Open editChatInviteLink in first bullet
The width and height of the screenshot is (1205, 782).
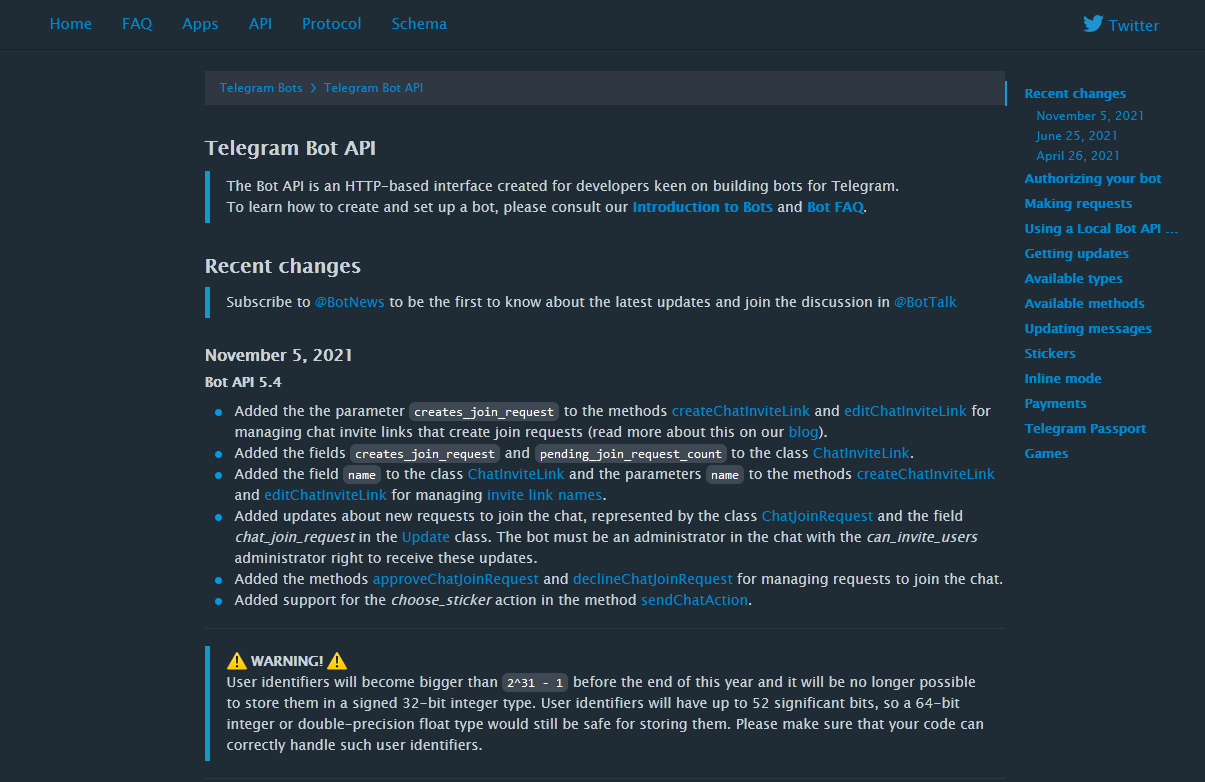click(x=905, y=411)
